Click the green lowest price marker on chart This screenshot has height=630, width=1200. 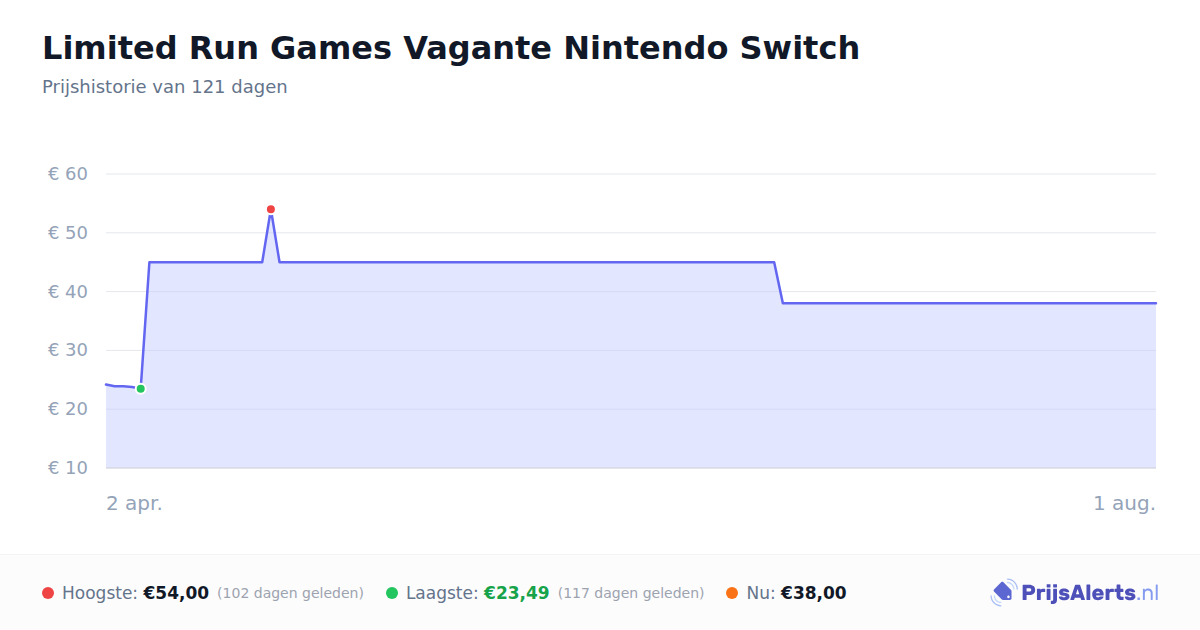[140, 389]
